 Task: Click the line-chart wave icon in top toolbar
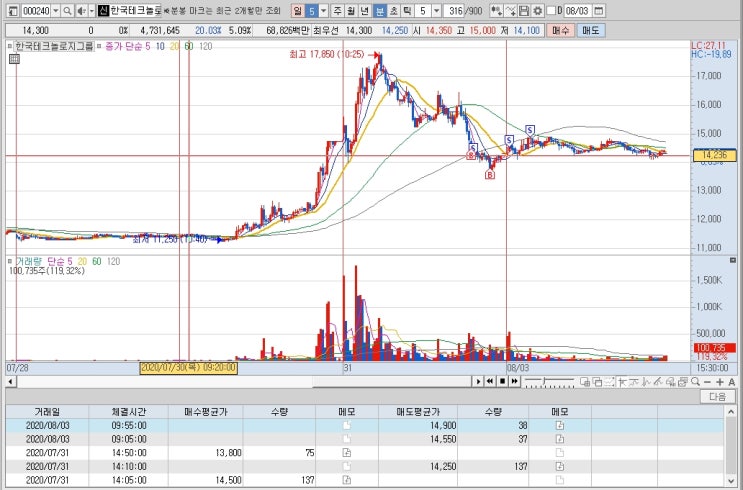click(x=510, y=10)
